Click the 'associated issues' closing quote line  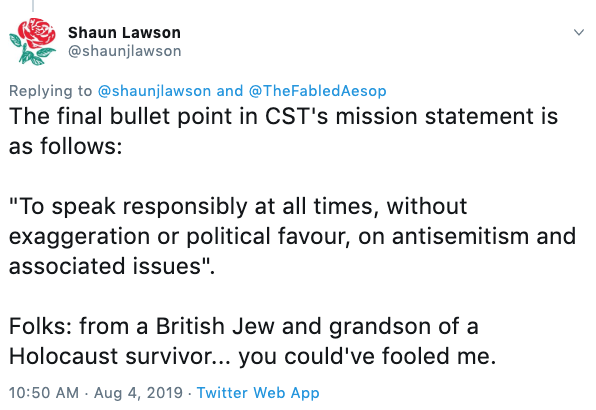(x=112, y=266)
